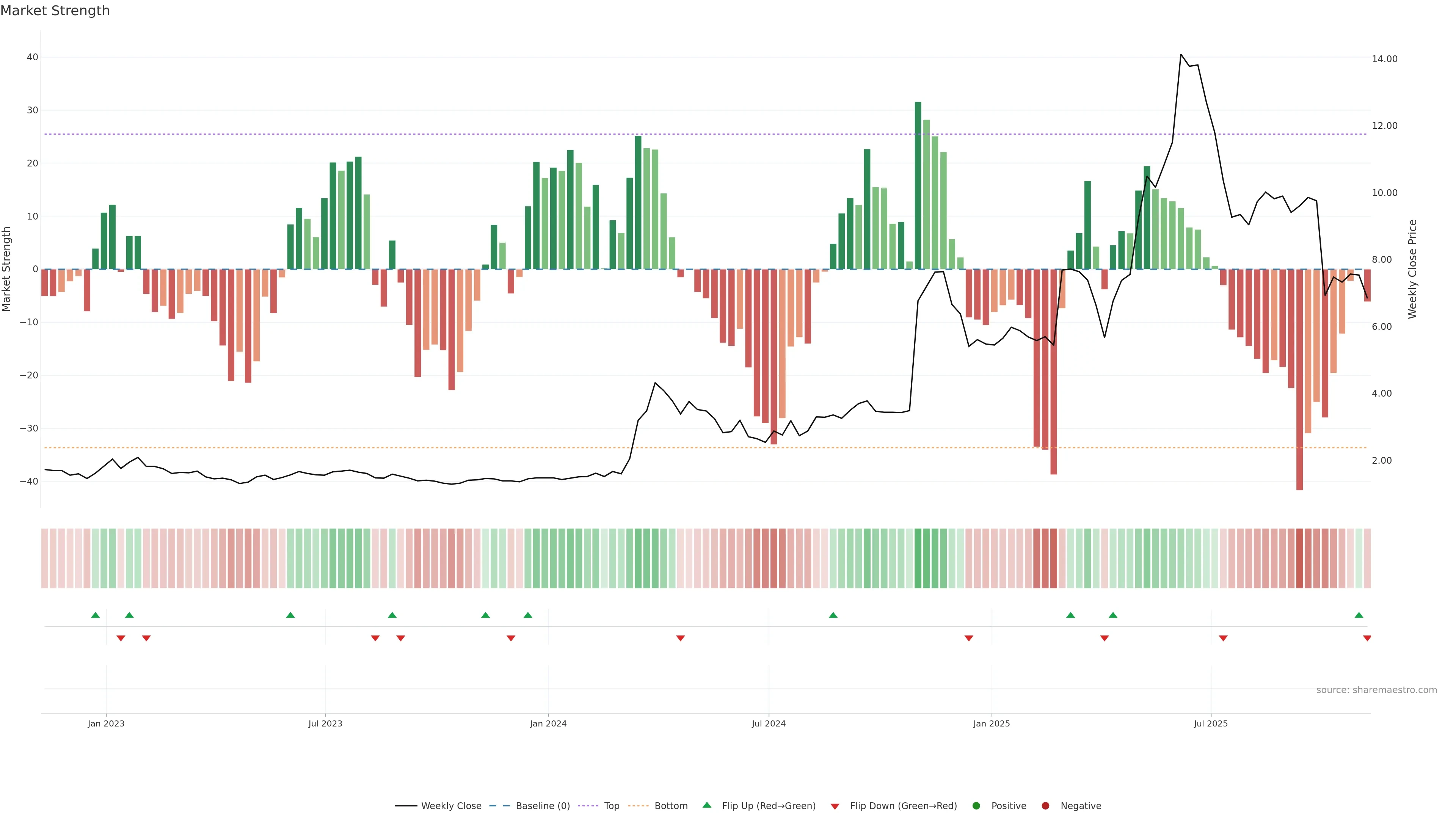Click the Jul 2025 x-axis label
Image resolution: width=1456 pixels, height=819 pixels.
[1211, 723]
